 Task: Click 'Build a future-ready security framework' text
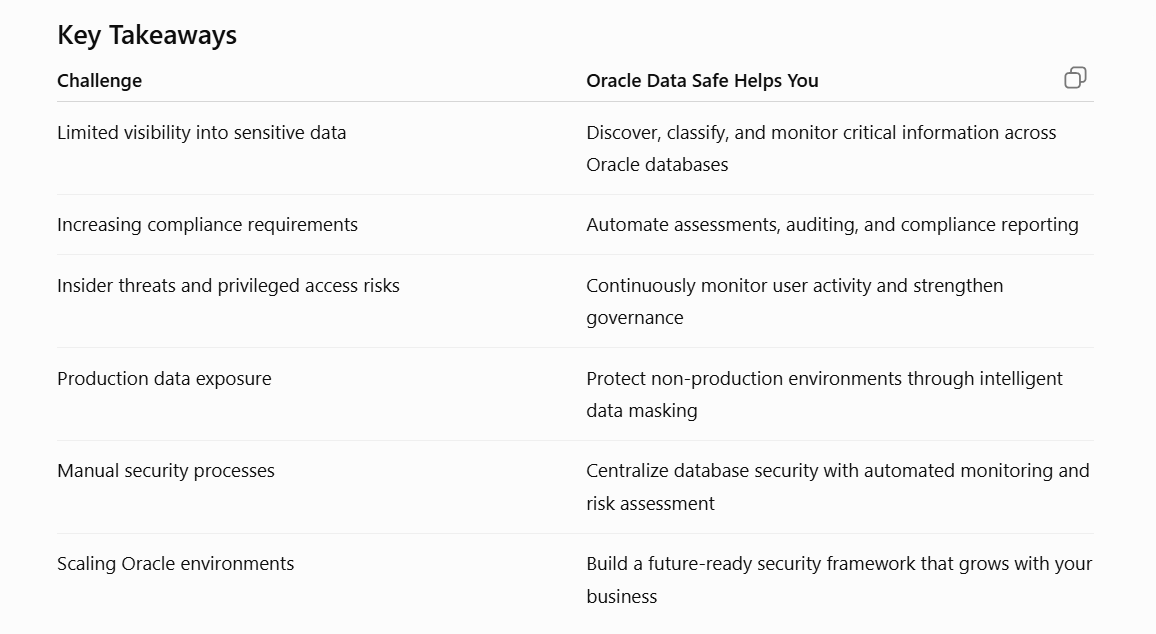pyautogui.click(x=839, y=579)
